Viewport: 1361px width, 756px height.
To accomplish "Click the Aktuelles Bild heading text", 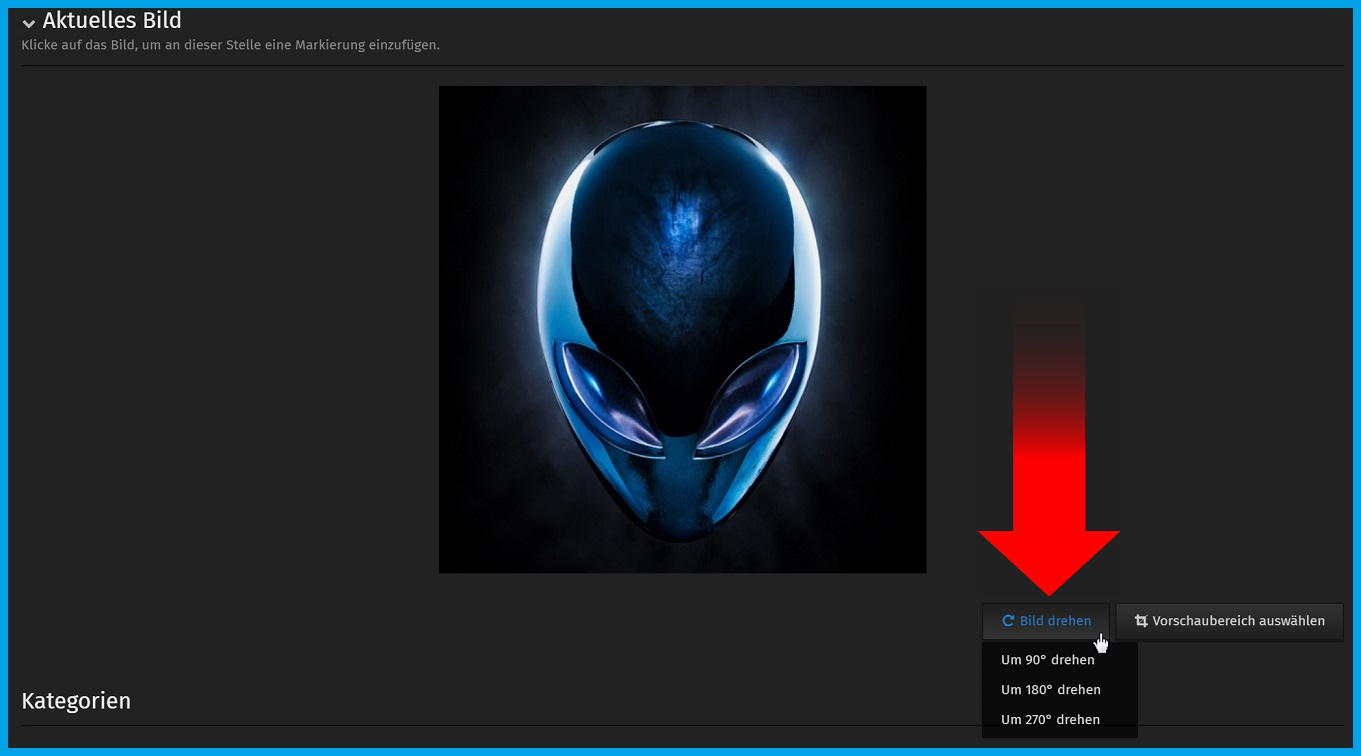I will pyautogui.click(x=112, y=21).
